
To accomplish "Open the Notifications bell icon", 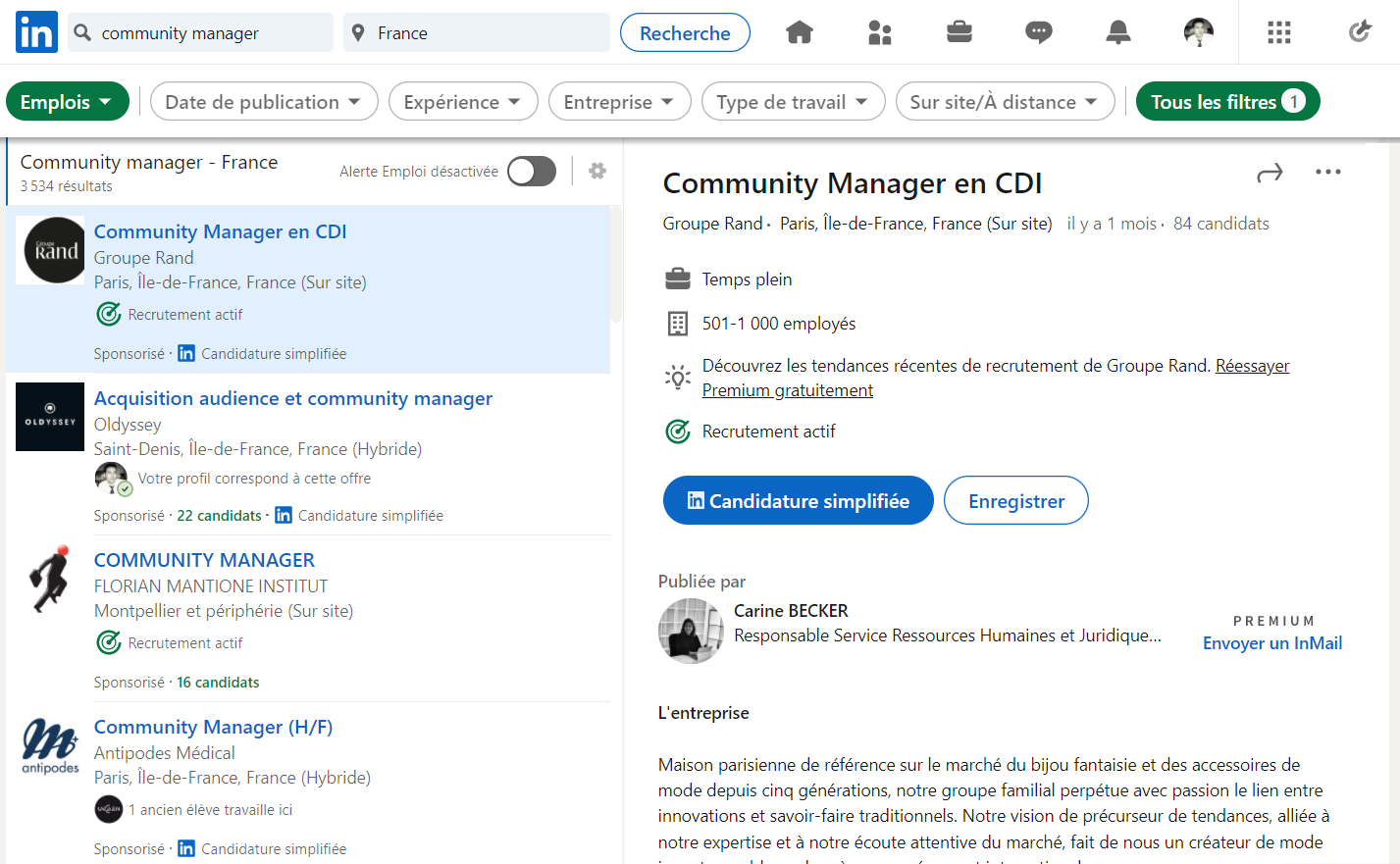I will [1118, 32].
